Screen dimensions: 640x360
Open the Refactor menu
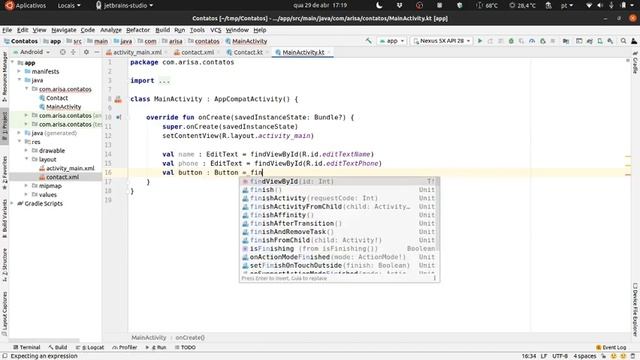[x=138, y=30]
